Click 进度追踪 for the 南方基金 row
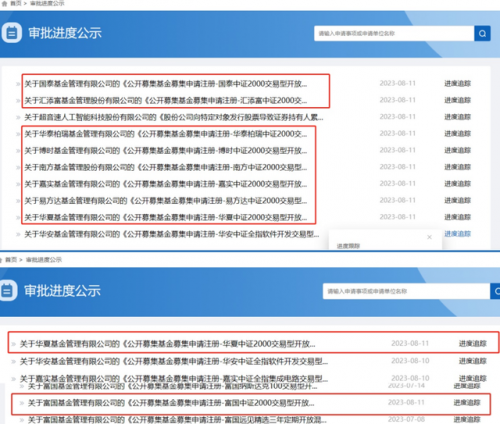 [457, 167]
